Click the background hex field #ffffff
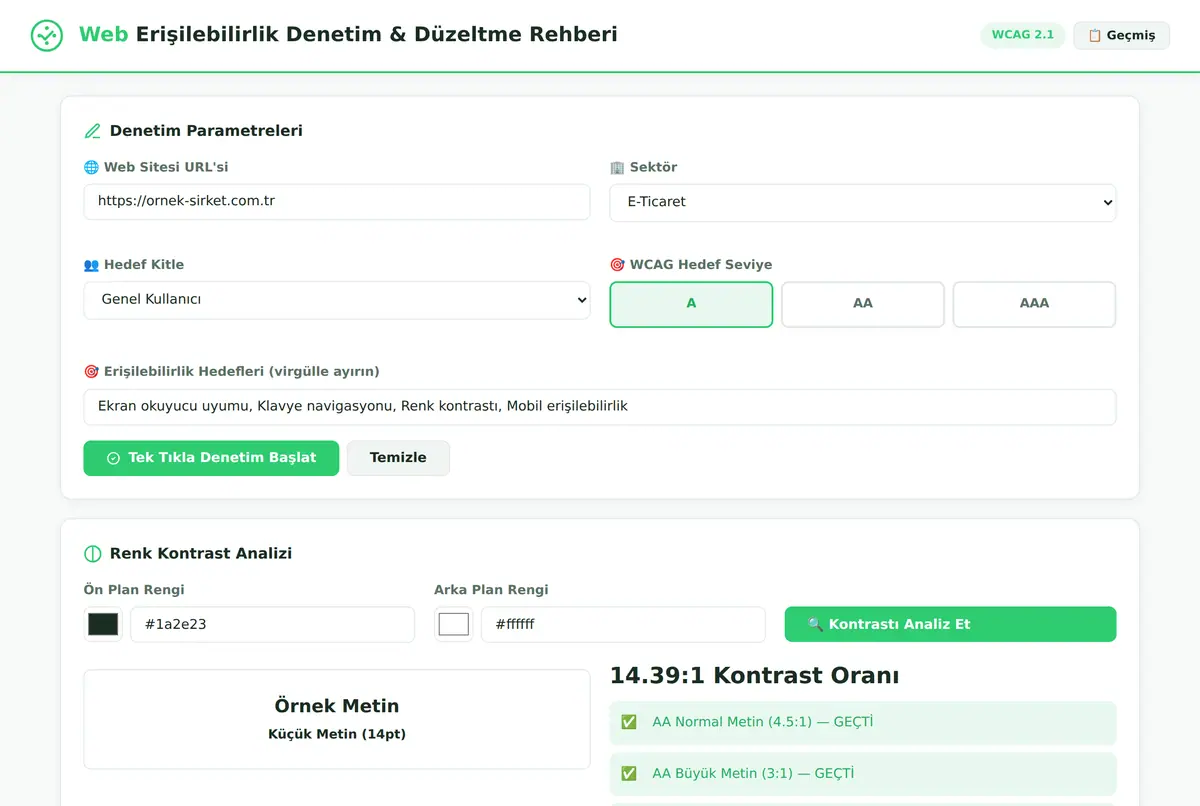Image resolution: width=1200 pixels, height=806 pixels. pyautogui.click(x=623, y=624)
